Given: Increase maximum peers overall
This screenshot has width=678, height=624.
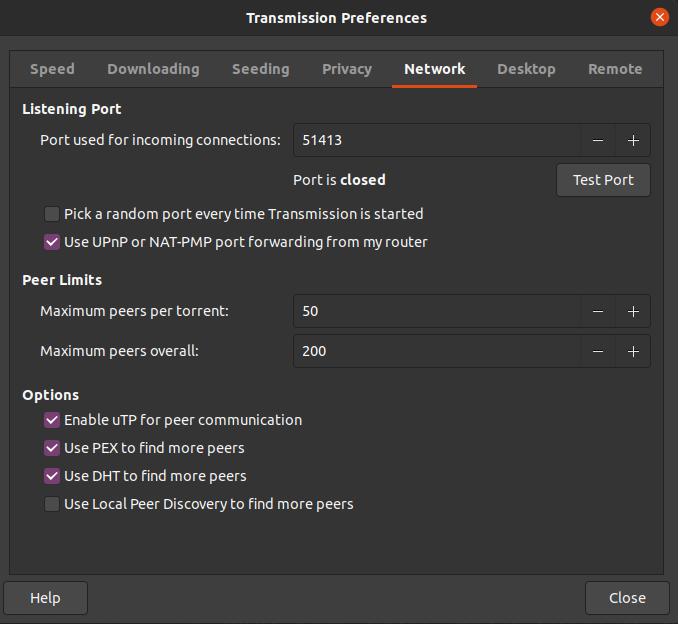Looking at the screenshot, I should pyautogui.click(x=633, y=351).
